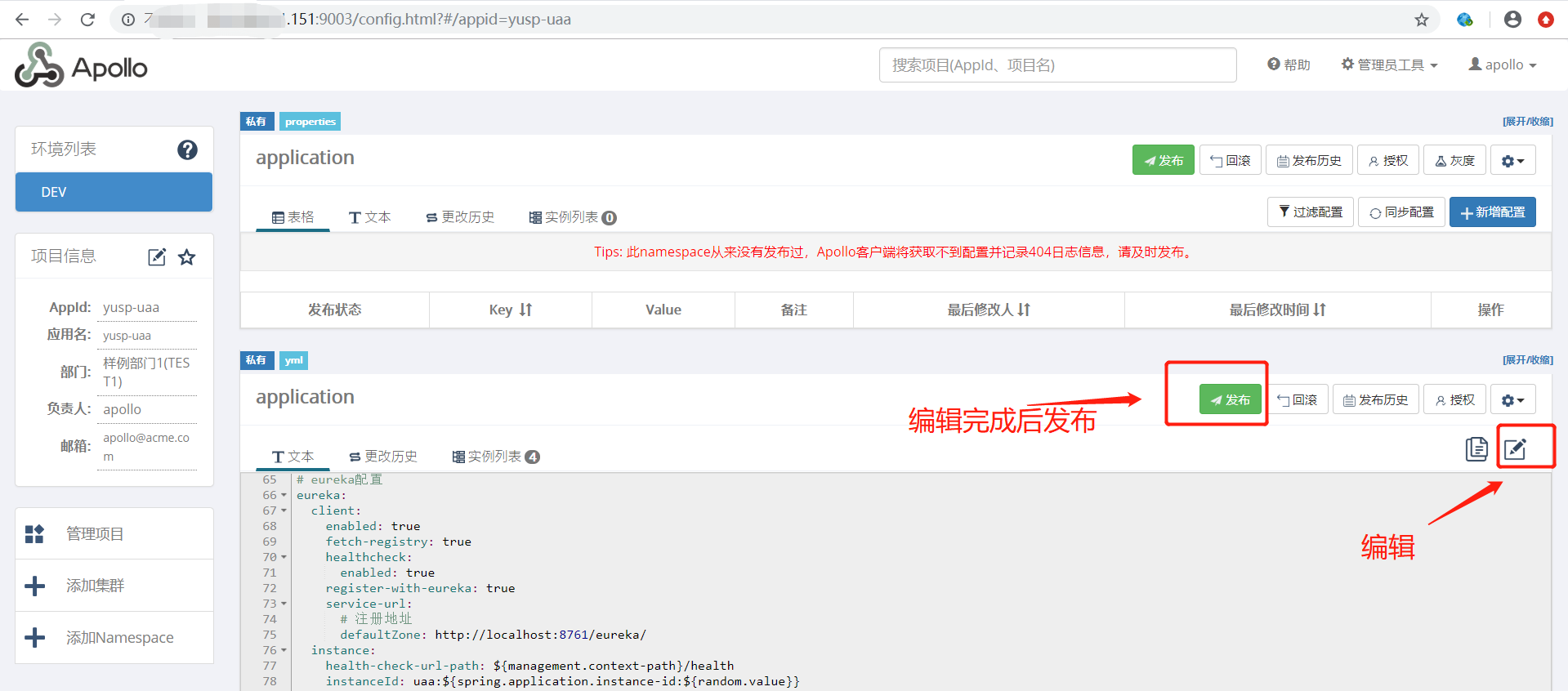Open 更改历史 tab in properties namespace
Image resolution: width=1568 pixels, height=691 pixels.
(460, 217)
